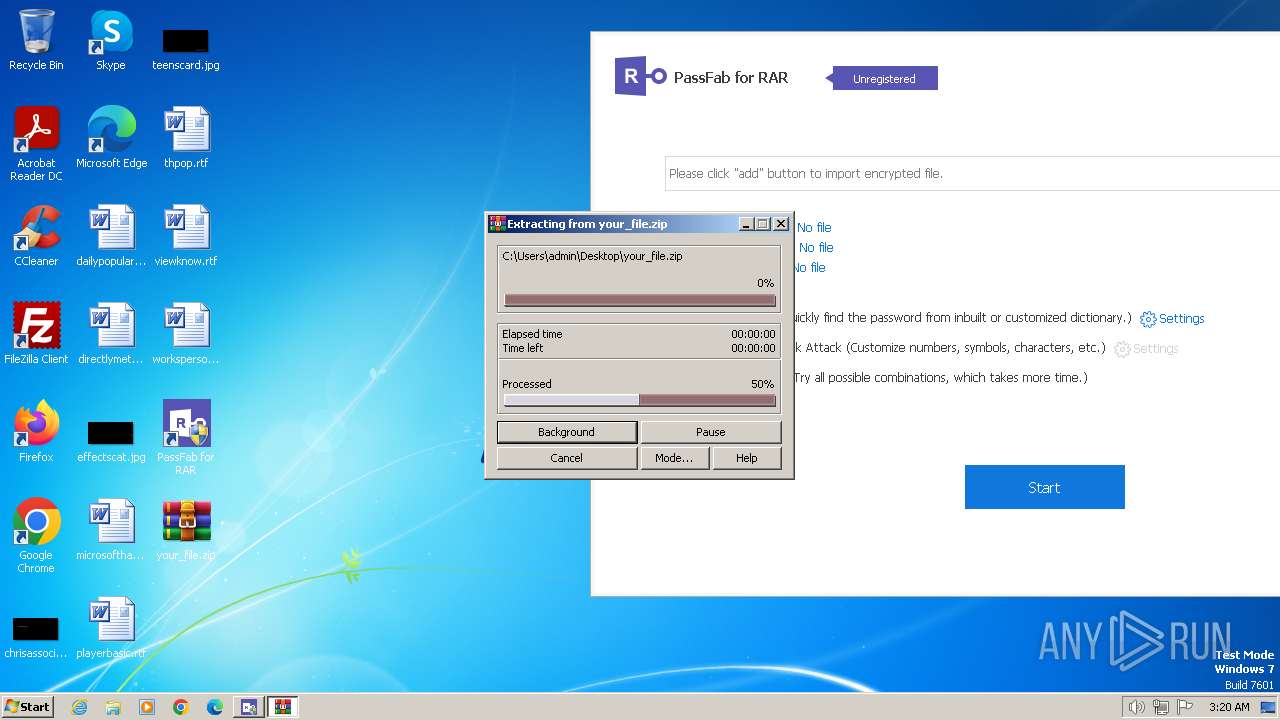Viewport: 1280px width, 720px height.
Task: Launch Google Chrome desktop shortcut
Action: click(36, 536)
